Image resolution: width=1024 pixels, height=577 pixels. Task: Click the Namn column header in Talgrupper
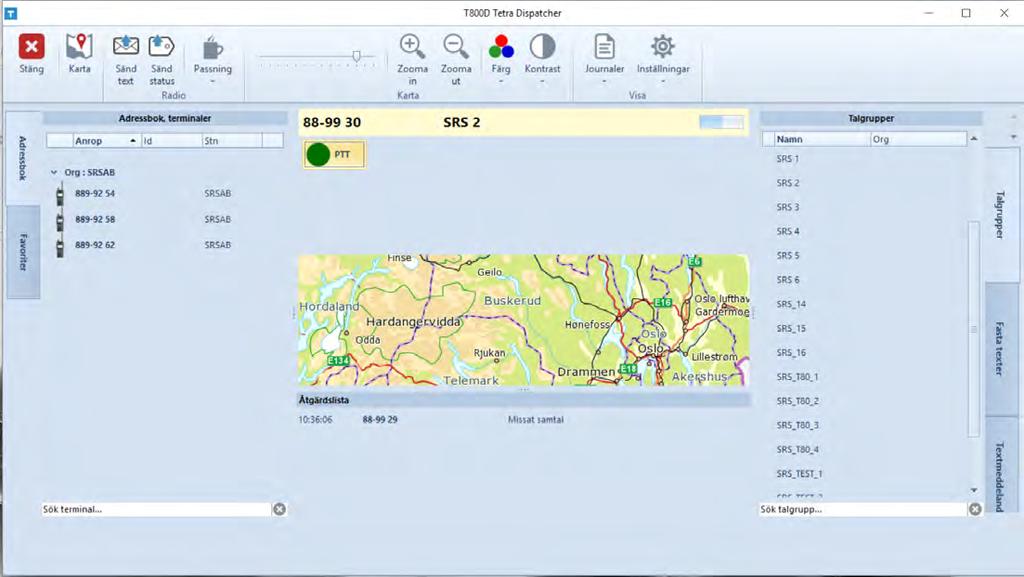822,139
